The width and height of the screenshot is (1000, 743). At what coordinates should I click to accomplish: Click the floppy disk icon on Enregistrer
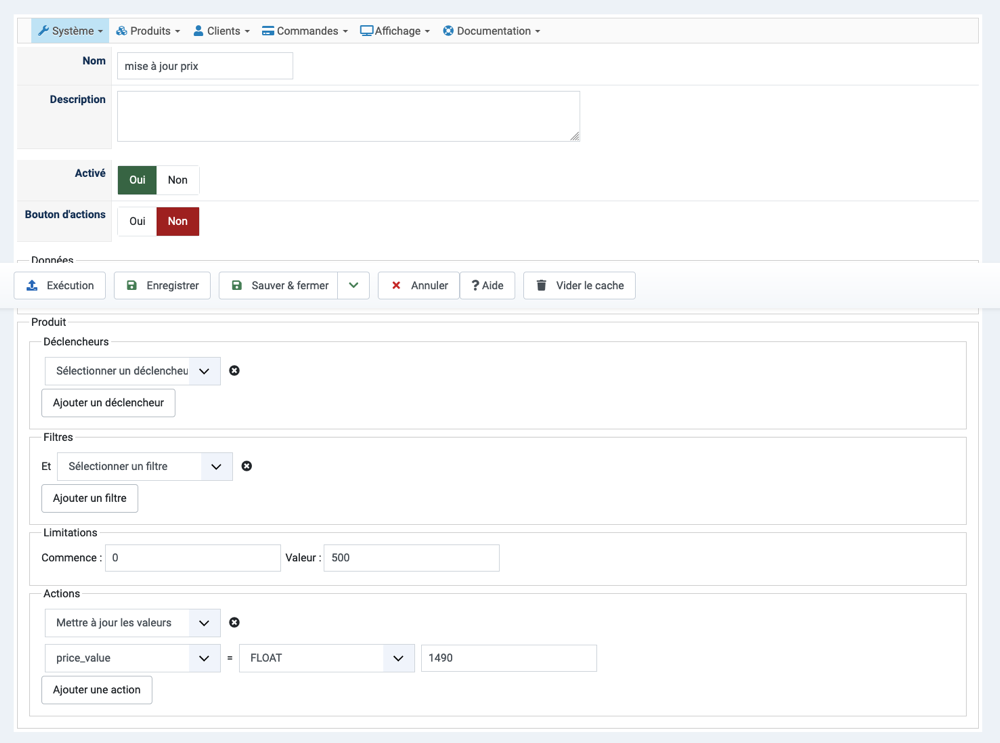click(x=131, y=285)
